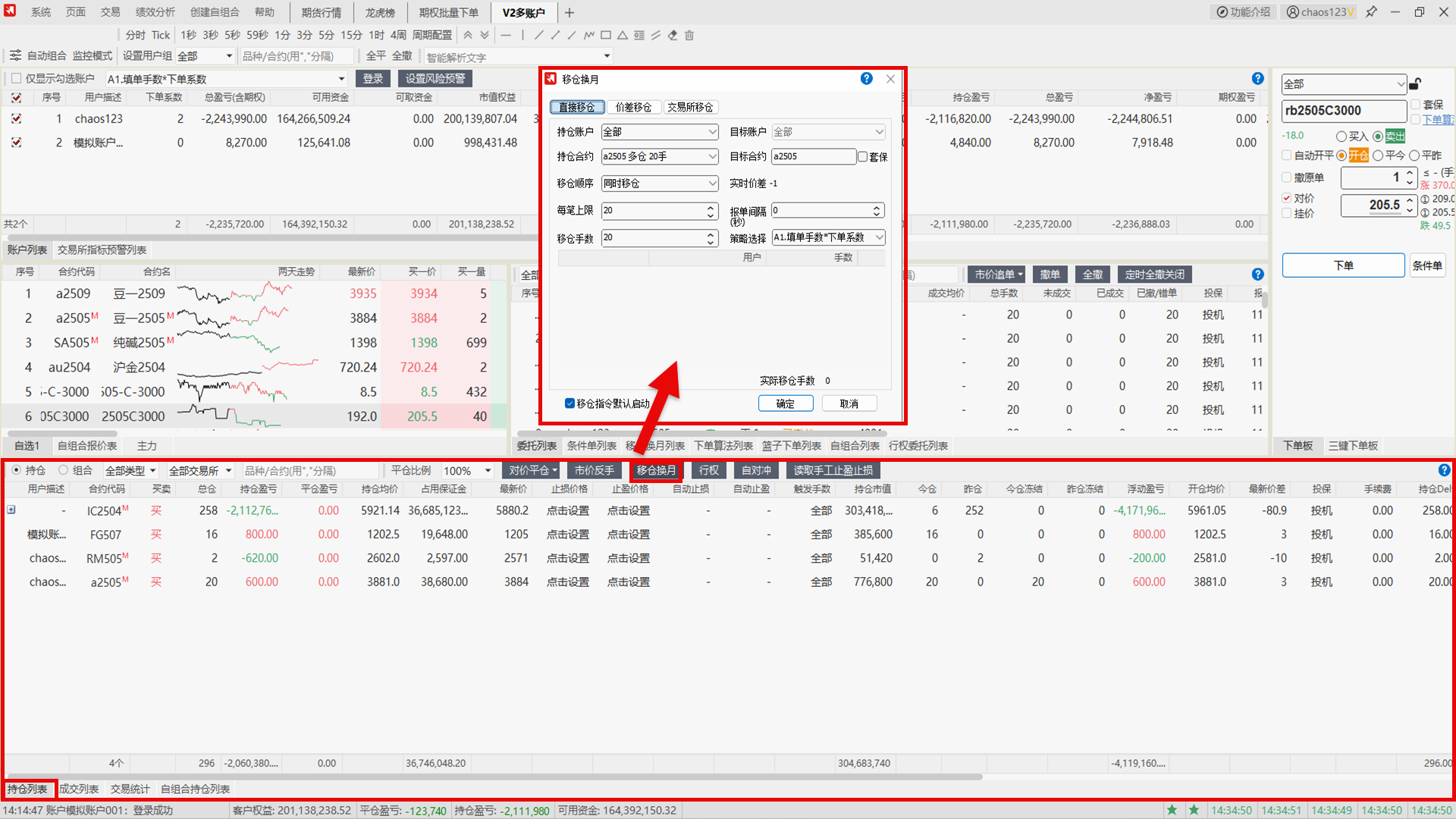Select the rectangle drawing tool
This screenshot has width=1456, height=819.
pyautogui.click(x=606, y=35)
